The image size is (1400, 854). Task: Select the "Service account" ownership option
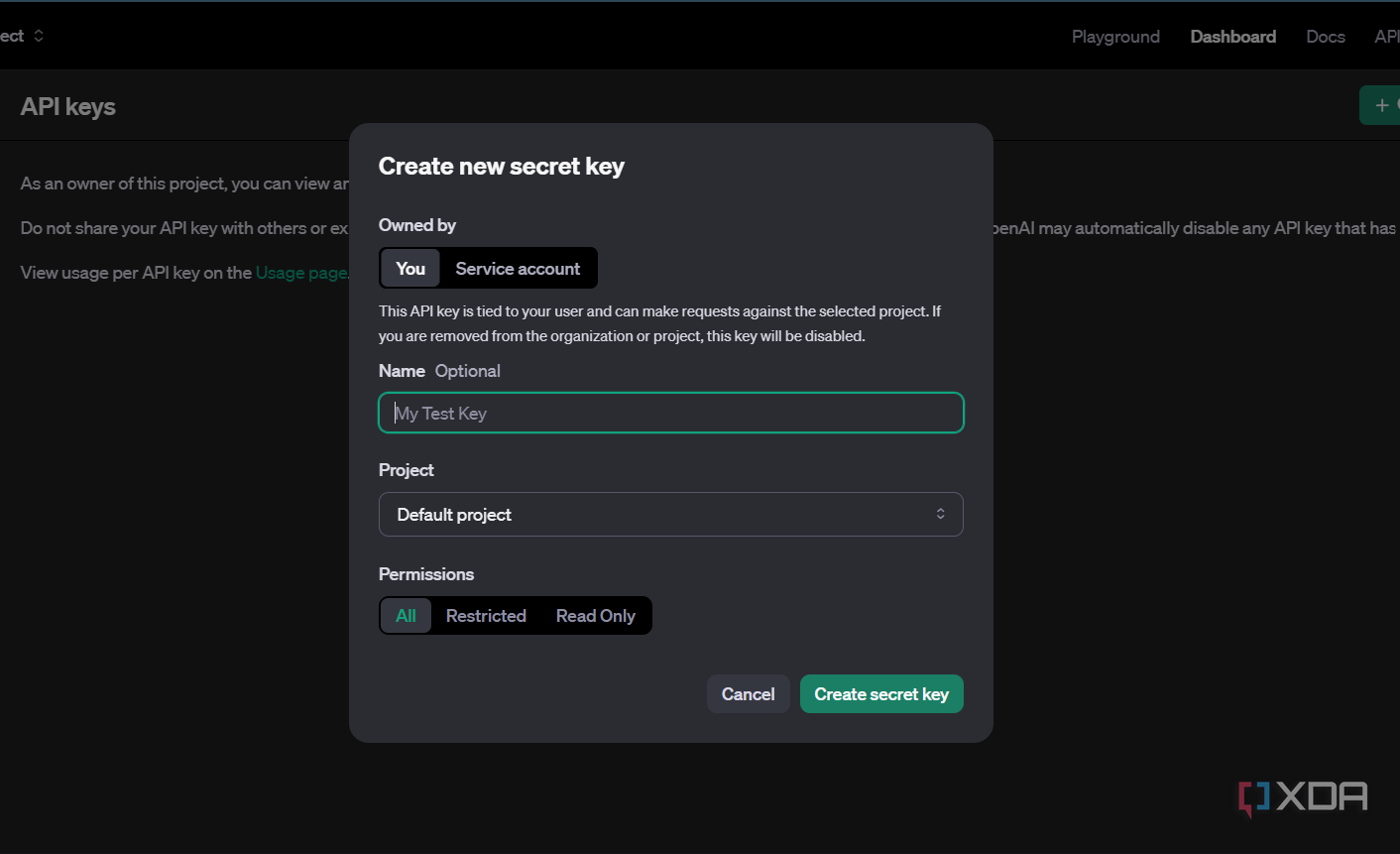click(x=518, y=269)
